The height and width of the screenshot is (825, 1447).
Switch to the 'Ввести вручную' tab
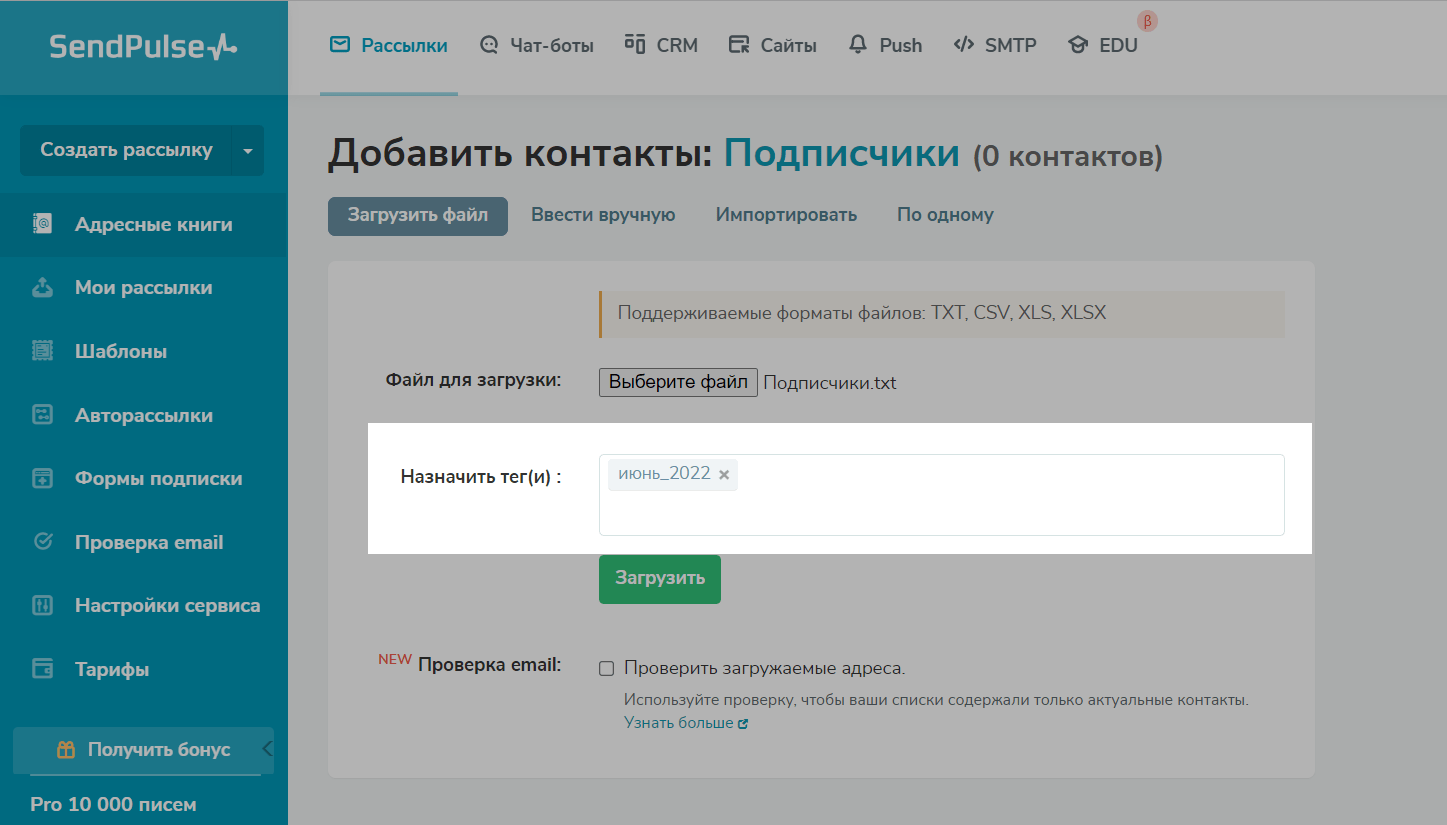pos(603,215)
